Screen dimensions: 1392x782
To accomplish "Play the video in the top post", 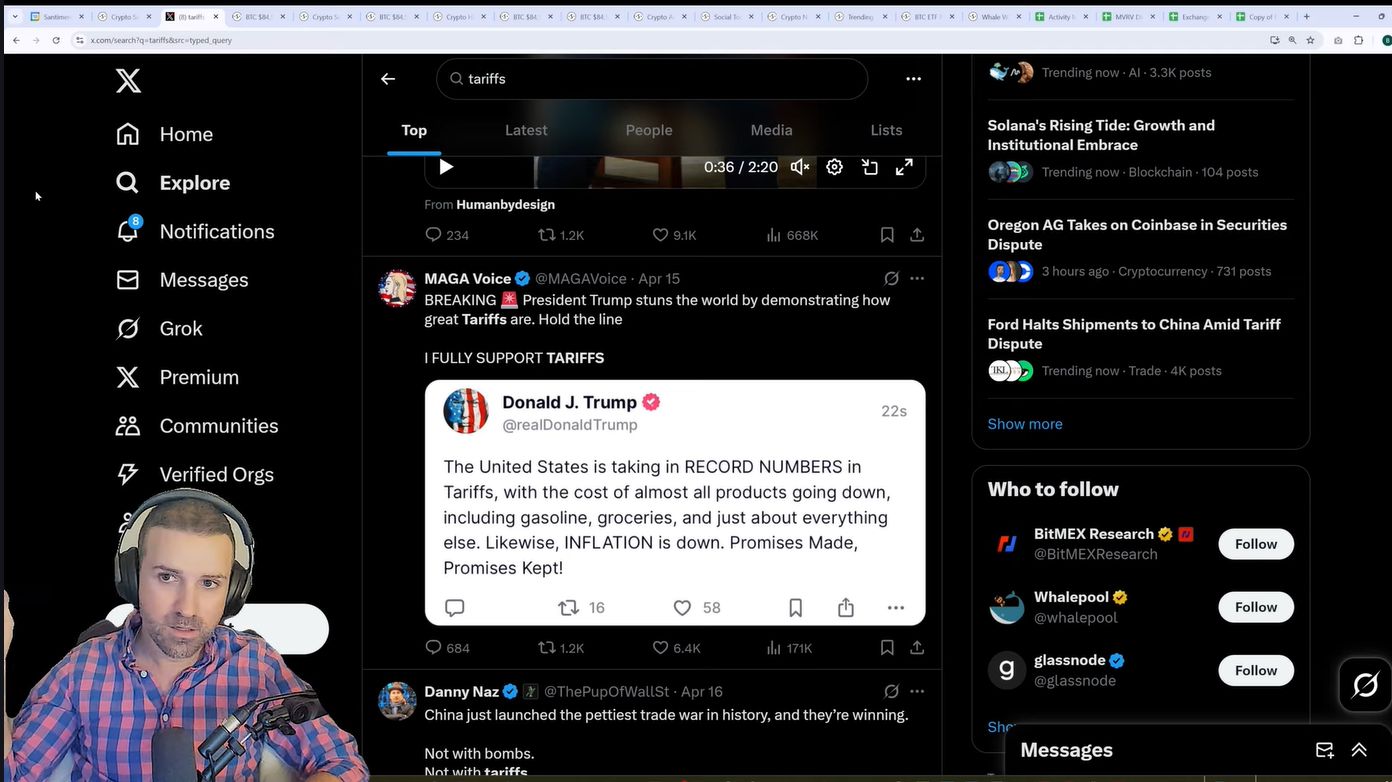I will 446,167.
